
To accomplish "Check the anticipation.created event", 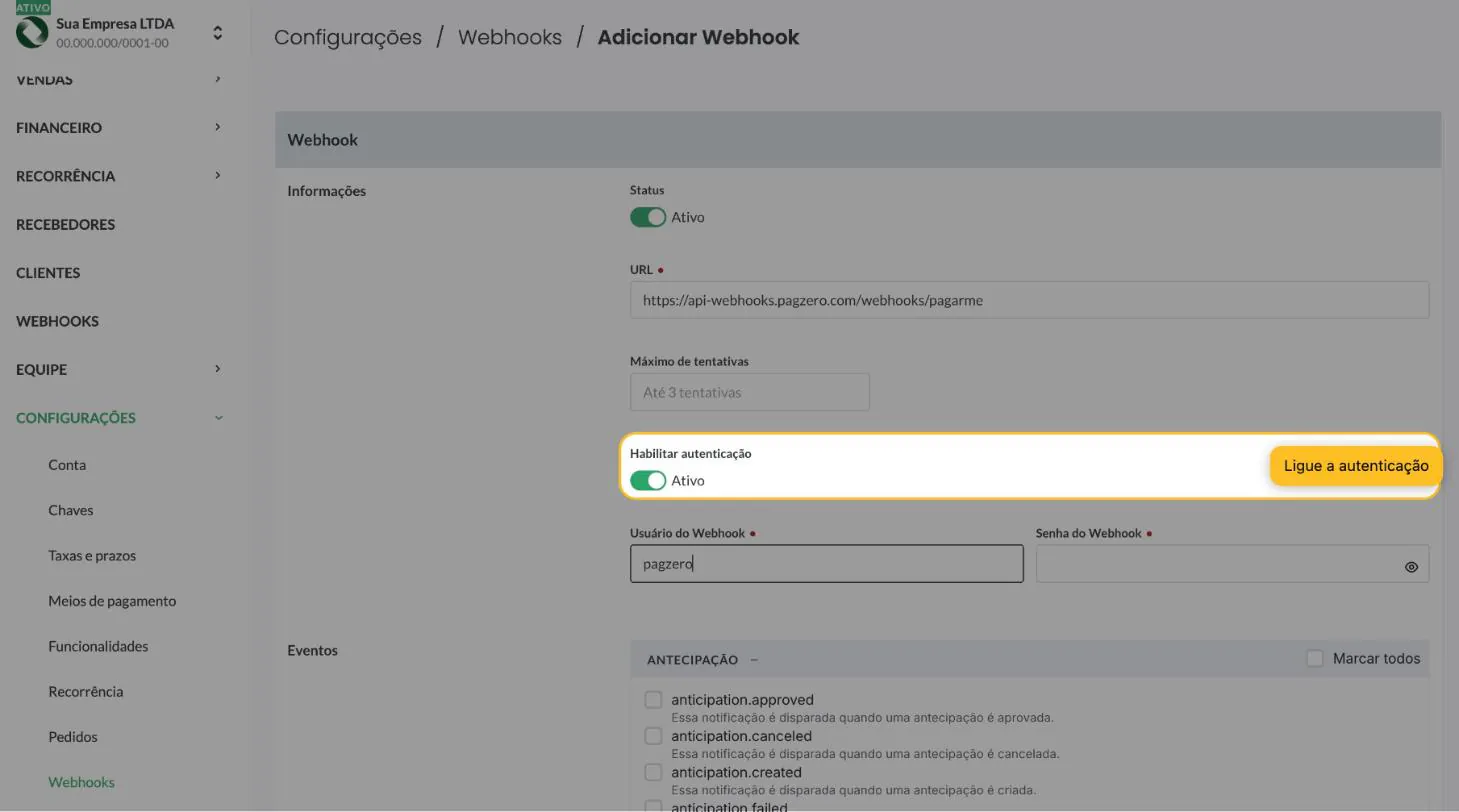I will point(653,772).
